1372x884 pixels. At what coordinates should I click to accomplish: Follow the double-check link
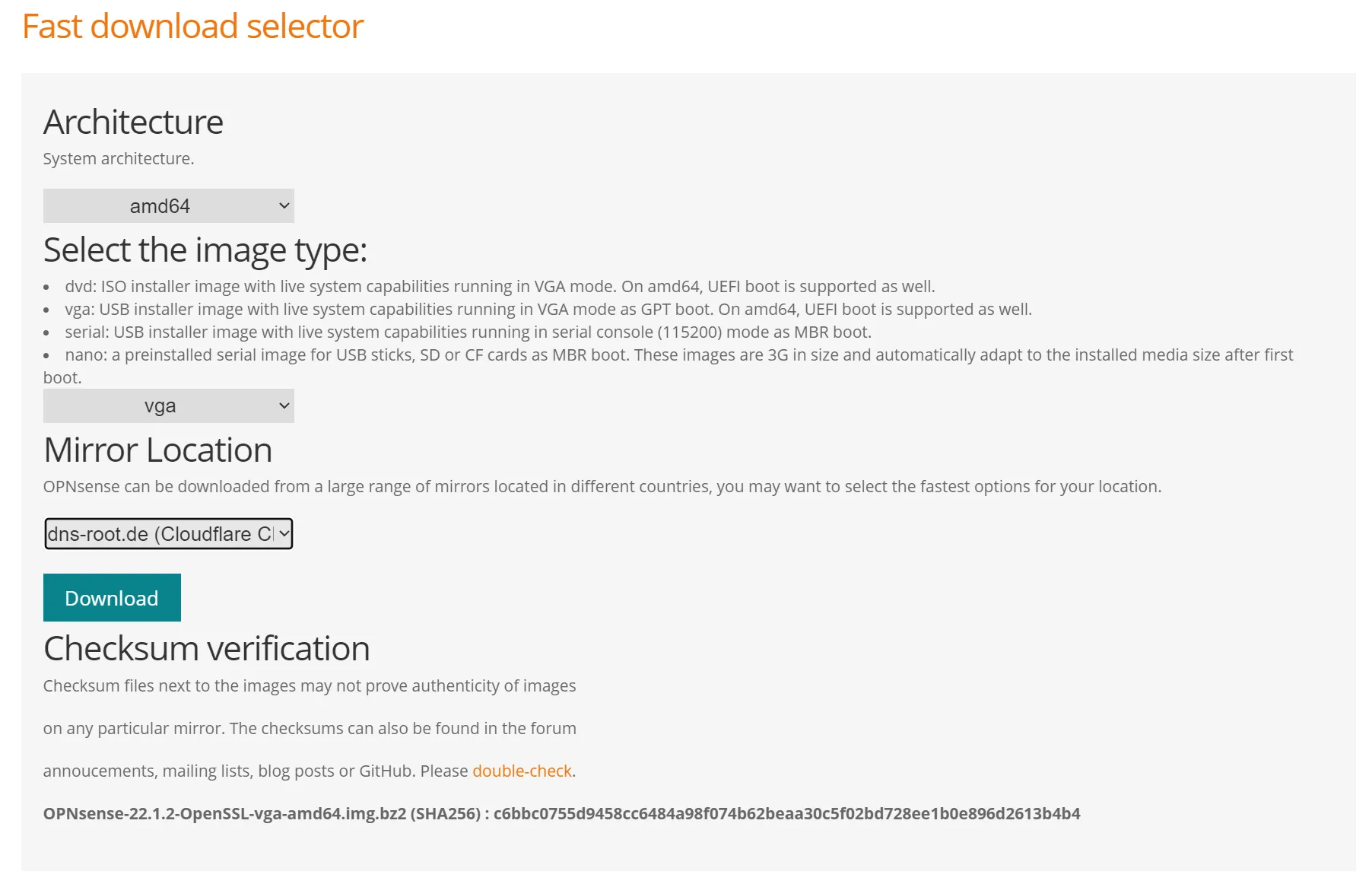point(522,771)
